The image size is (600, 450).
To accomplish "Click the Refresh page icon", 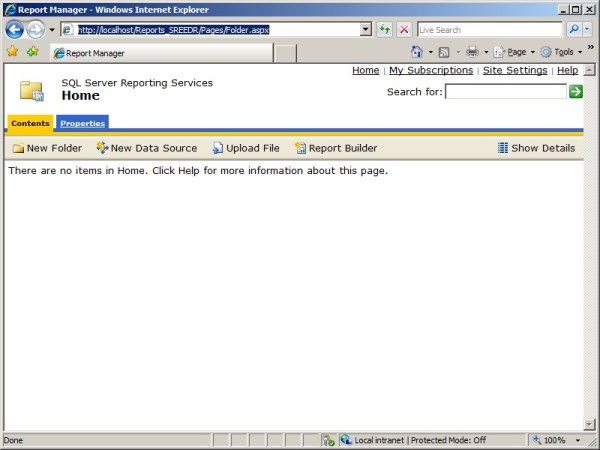I will point(384,30).
